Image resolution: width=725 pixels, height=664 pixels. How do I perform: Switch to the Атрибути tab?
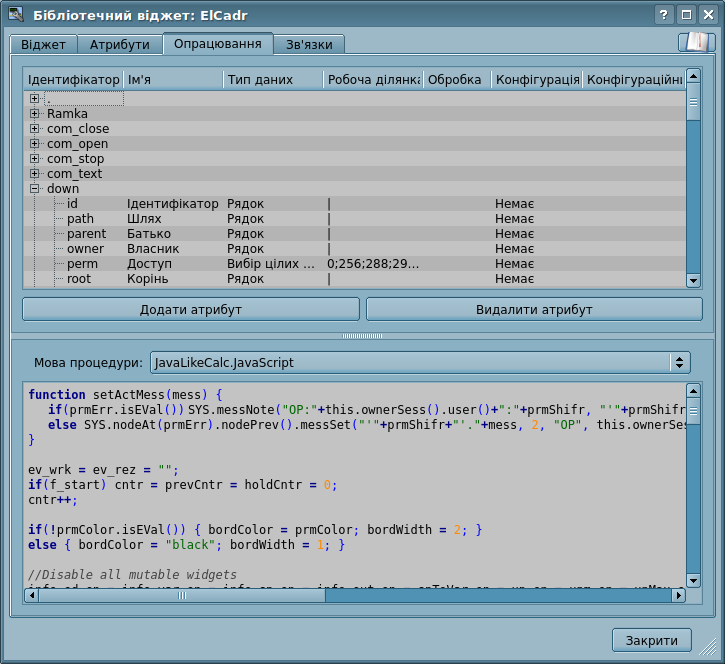(x=119, y=45)
